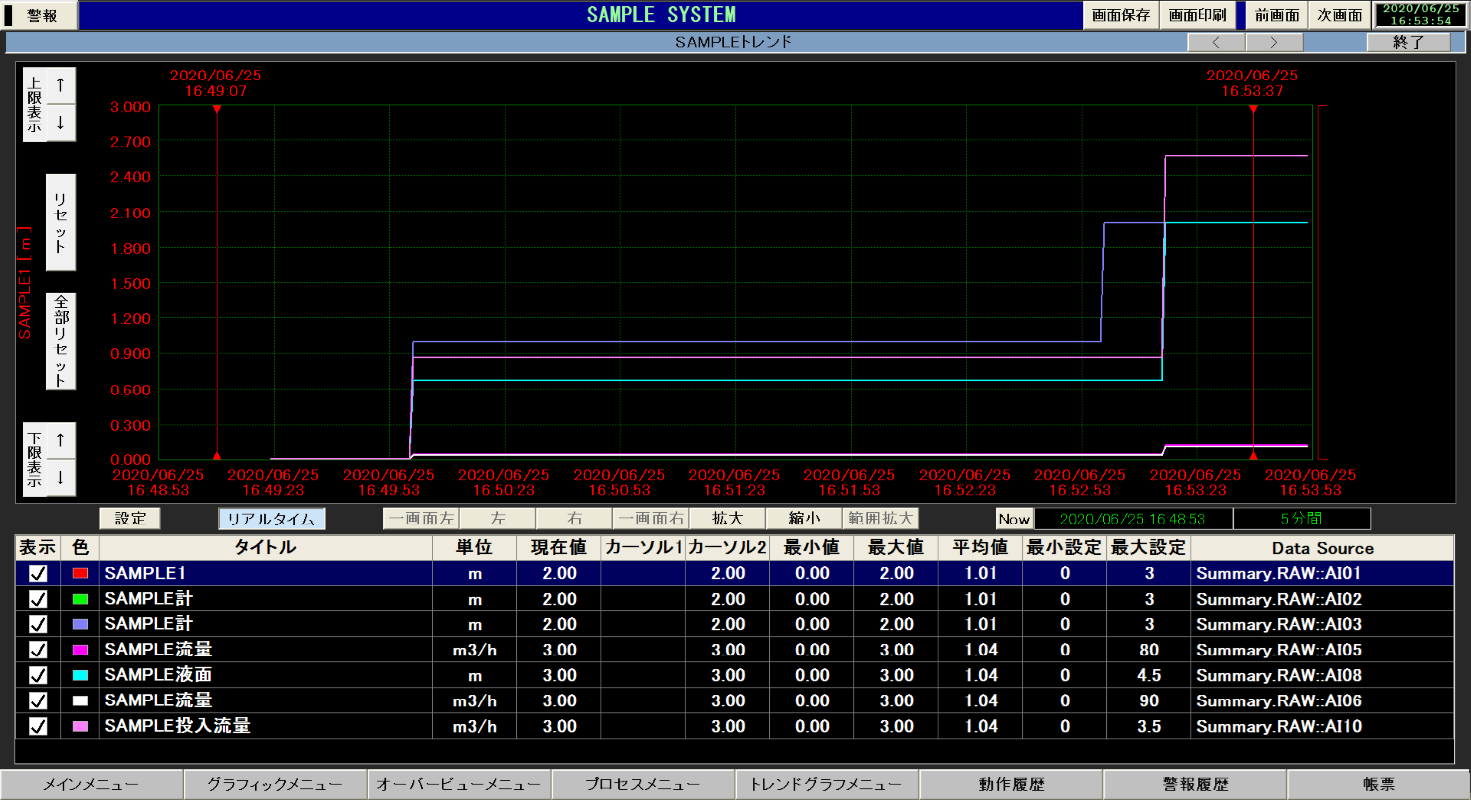
Task: Click the Data Source column header
Action: 1322,548
